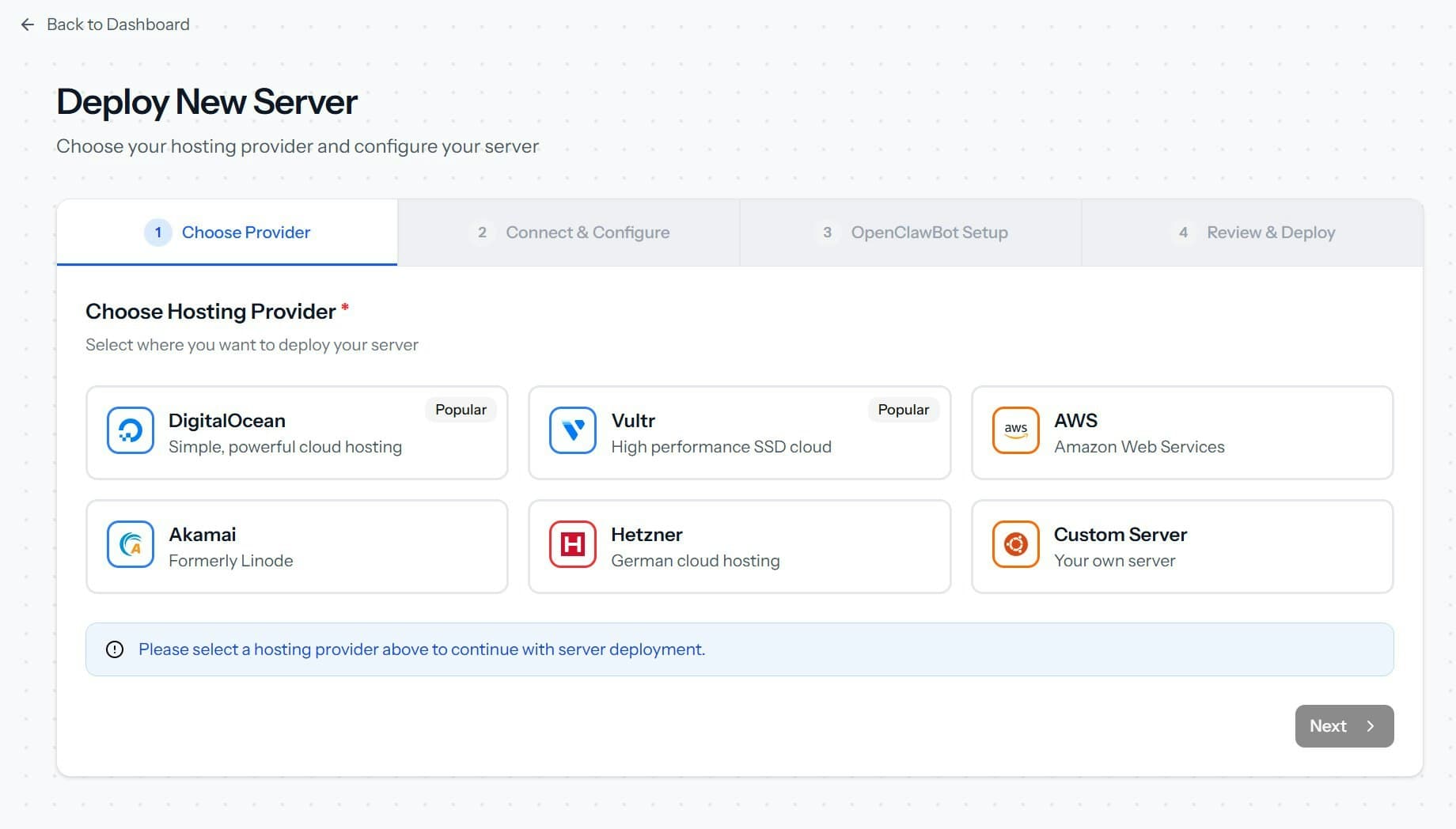Select the Hetzner German cloud hosting card
1456x829 pixels.
click(x=738, y=546)
